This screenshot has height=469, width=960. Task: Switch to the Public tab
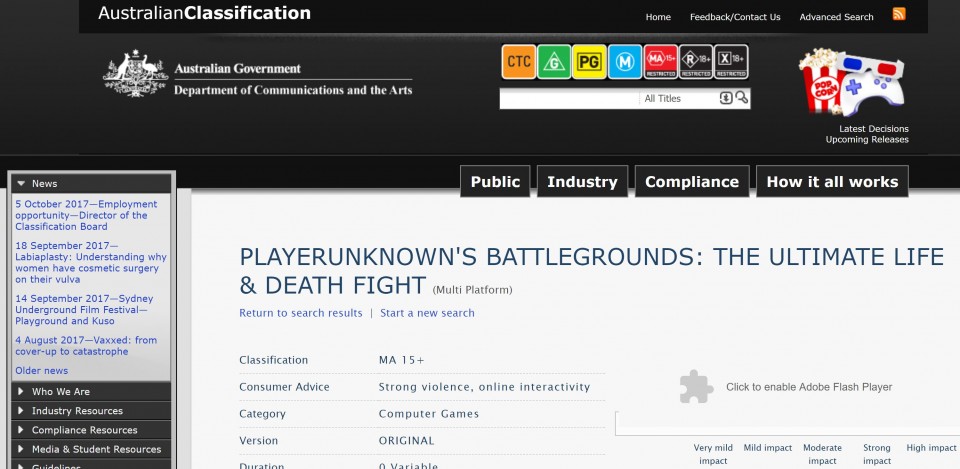click(x=495, y=182)
